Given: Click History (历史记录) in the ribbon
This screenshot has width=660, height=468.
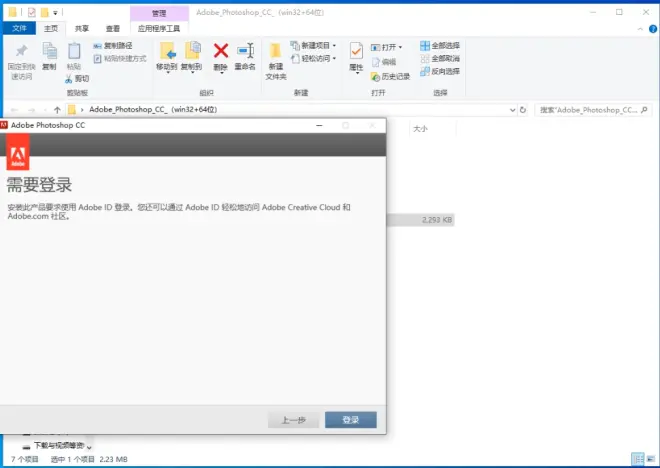Looking at the screenshot, I should [x=390, y=77].
